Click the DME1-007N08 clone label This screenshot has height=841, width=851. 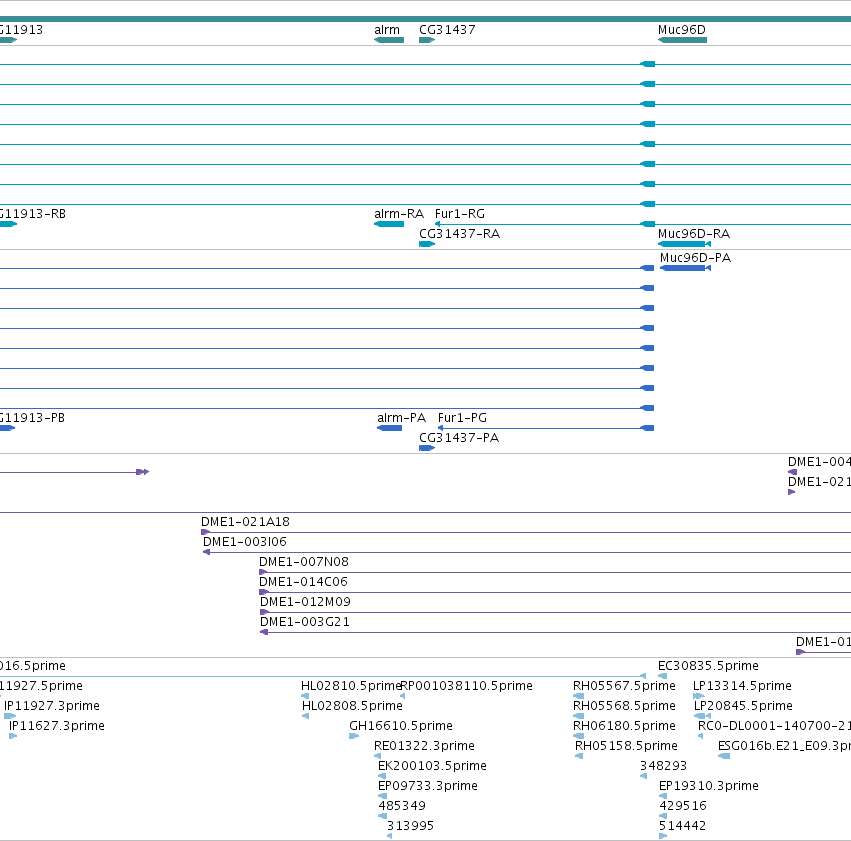pyautogui.click(x=304, y=562)
